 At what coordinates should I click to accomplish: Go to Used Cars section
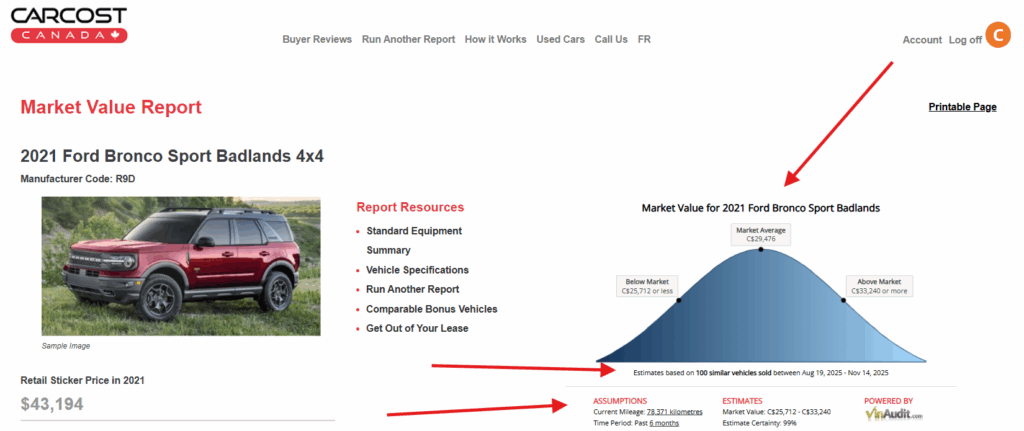(560, 39)
